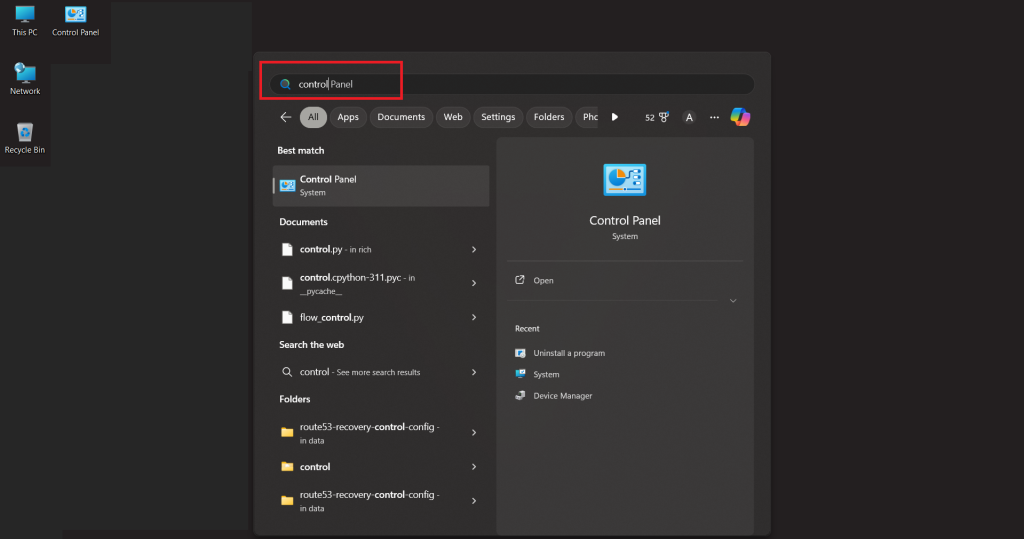This screenshot has height=539, width=1024.
Task: Click file icon beside control.py
Action: (x=287, y=250)
